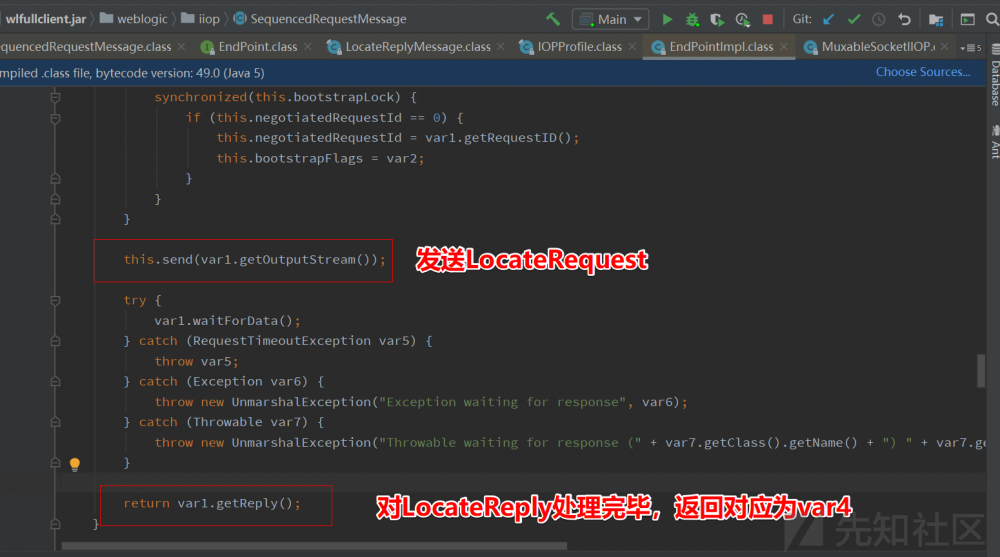Close the IOPProfile.class tab
The width and height of the screenshot is (1000, 557).
point(632,47)
